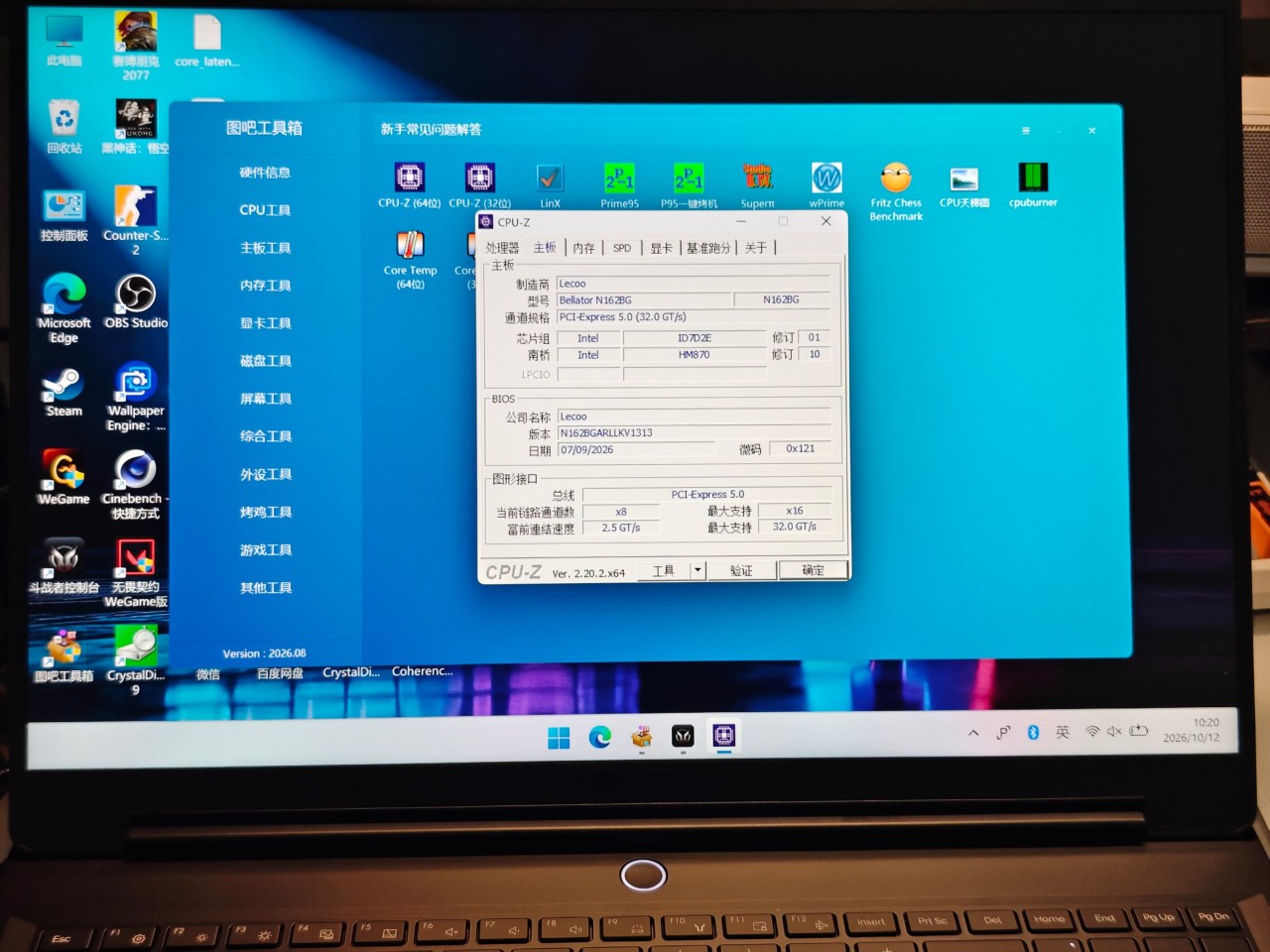This screenshot has height=952, width=1270.
Task: Open the 工具 dropdown arrow in CPU-Z
Action: click(x=698, y=570)
